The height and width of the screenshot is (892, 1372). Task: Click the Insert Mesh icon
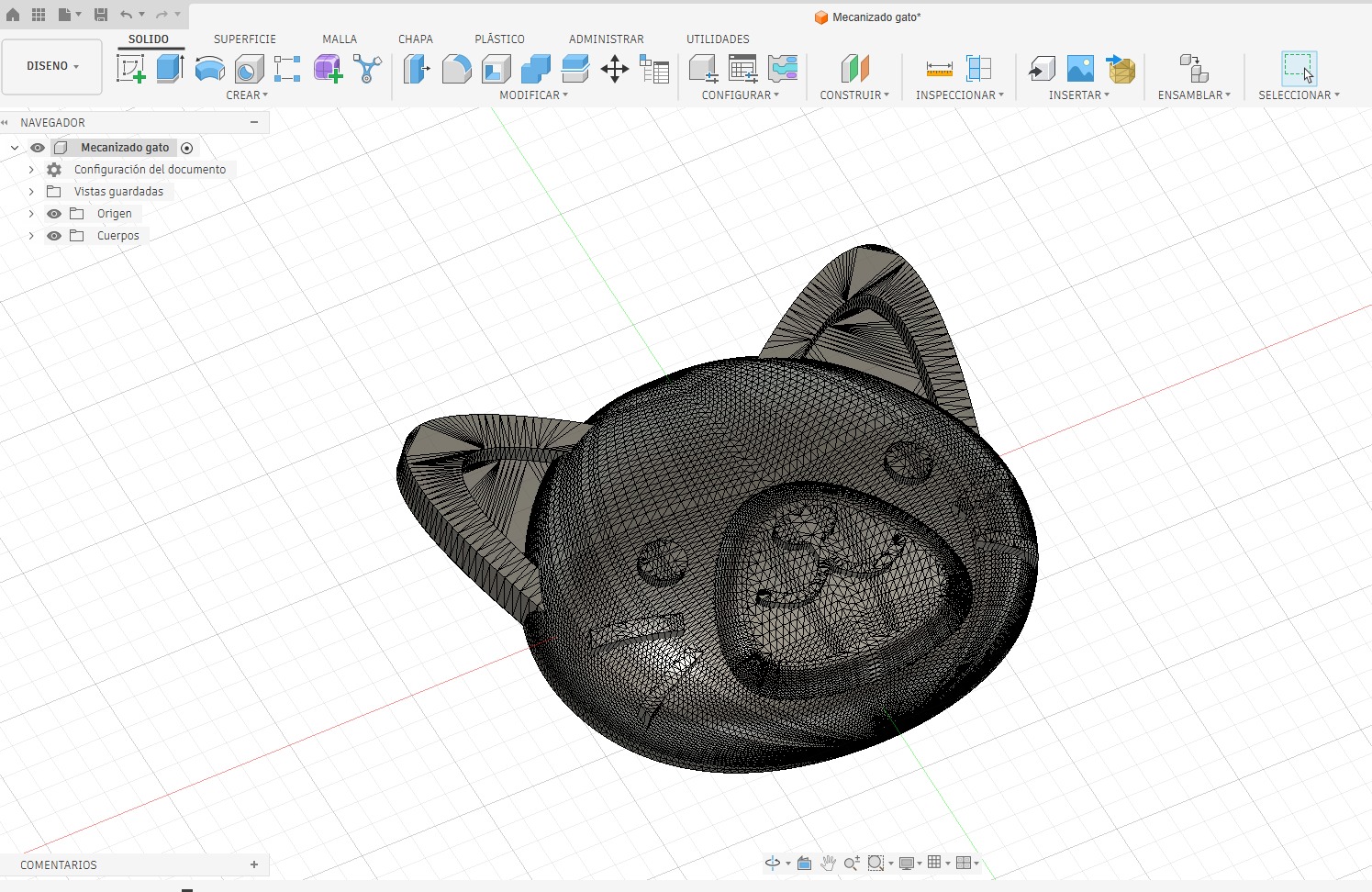click(x=1121, y=69)
